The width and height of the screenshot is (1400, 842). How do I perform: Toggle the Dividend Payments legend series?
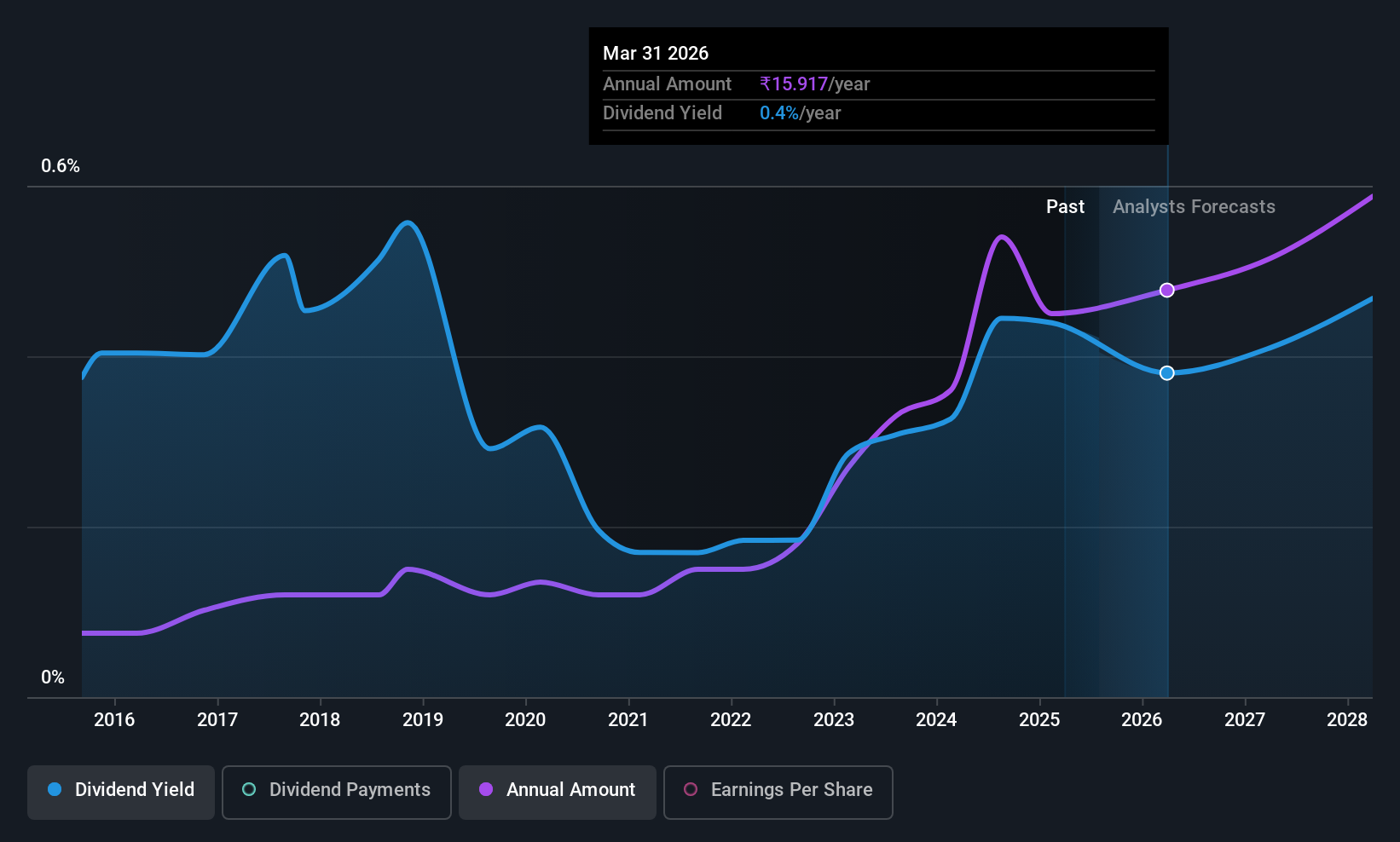(337, 792)
